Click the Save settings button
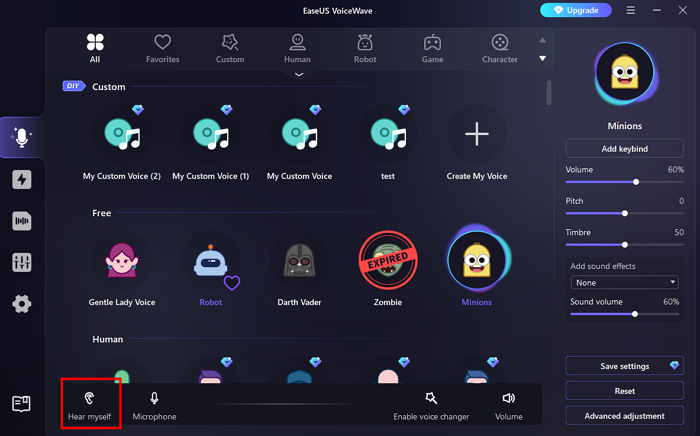 pyautogui.click(x=624, y=366)
